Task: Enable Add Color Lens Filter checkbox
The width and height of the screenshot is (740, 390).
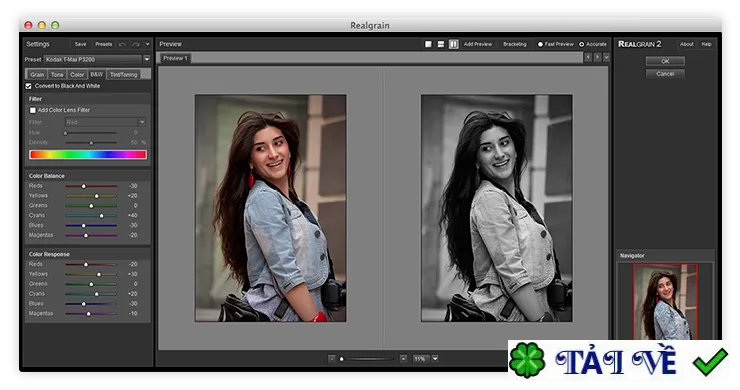Action: click(x=33, y=110)
